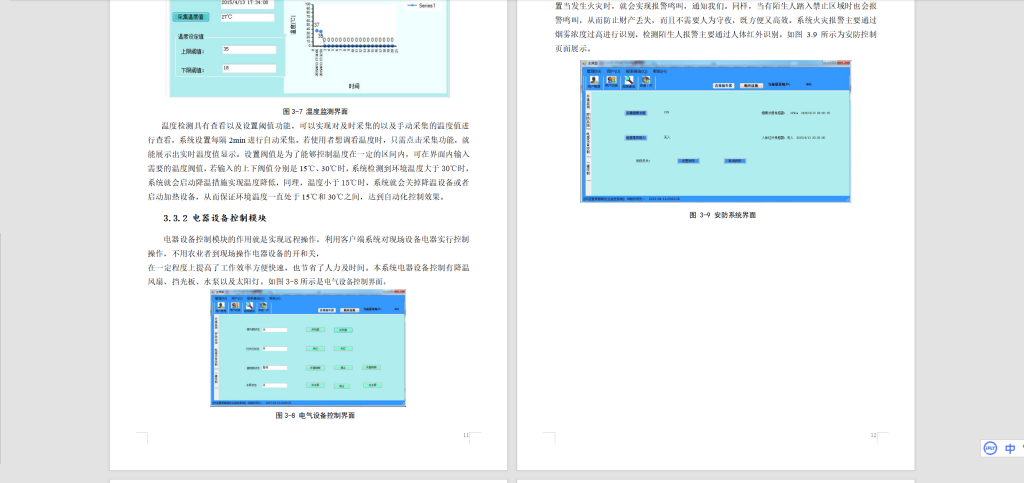Screen dimensions: 1024x483
Task: Open the 管理(M) menu in Figure 3-8
Action: pyautogui.click(x=219, y=297)
